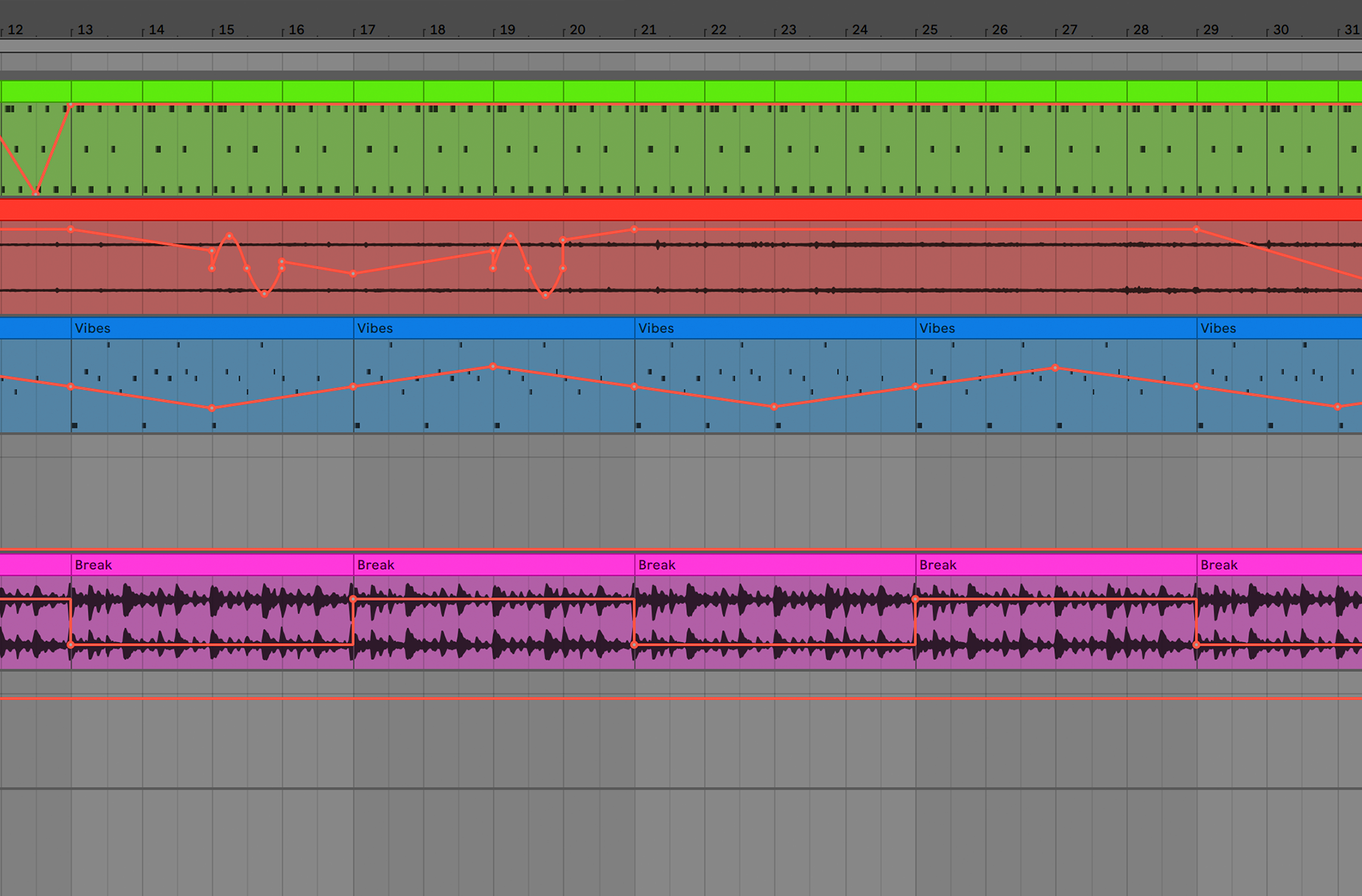Click lowest red automation dip point before bar 20

[546, 295]
